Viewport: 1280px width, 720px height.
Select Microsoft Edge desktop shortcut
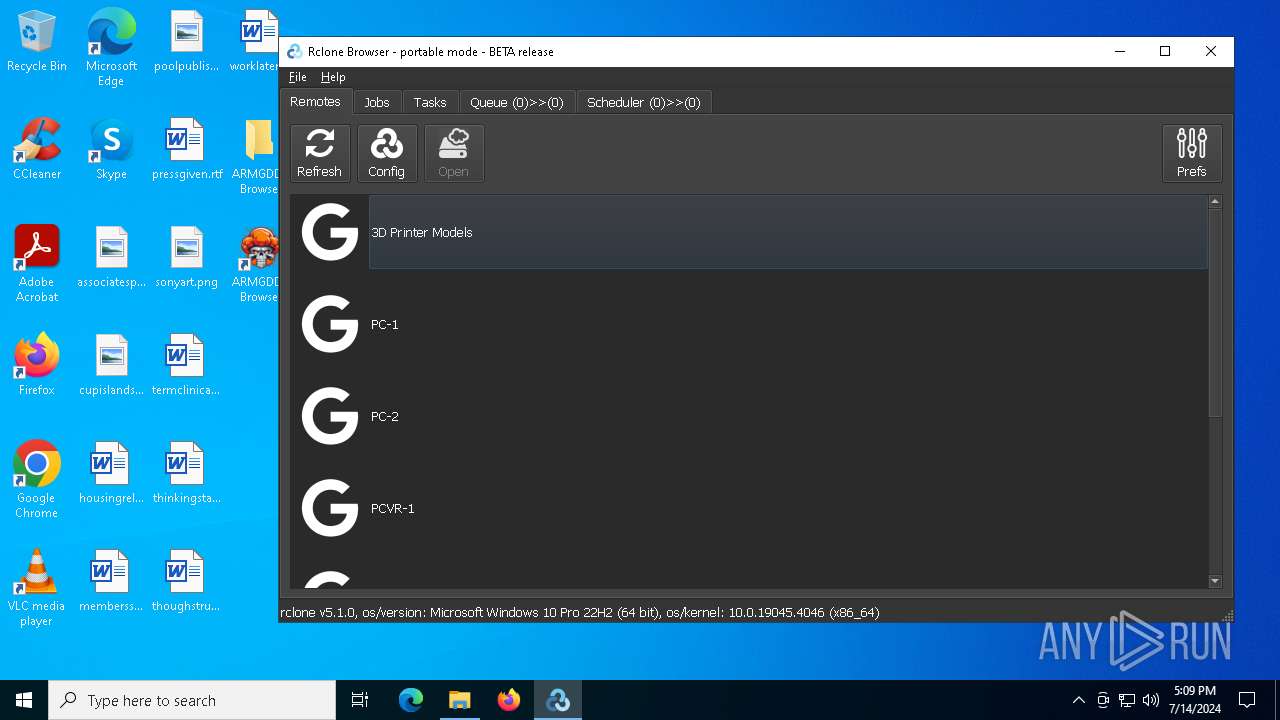point(111,47)
